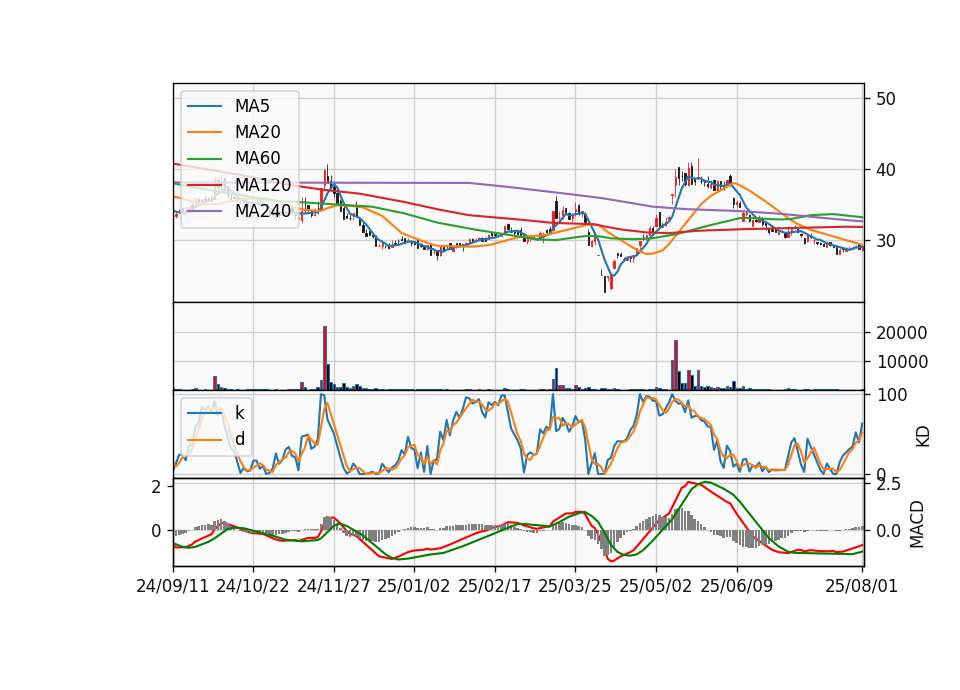Click the MA120 legend label
960x690 pixels.
263,184
